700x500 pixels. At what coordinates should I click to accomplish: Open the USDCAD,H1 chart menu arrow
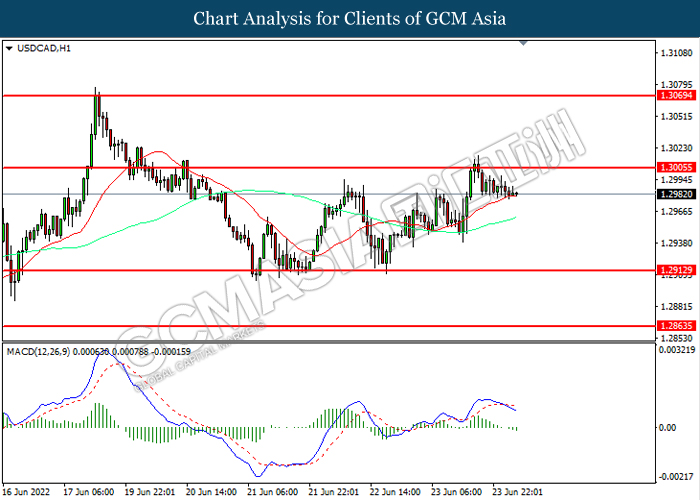tap(9, 48)
